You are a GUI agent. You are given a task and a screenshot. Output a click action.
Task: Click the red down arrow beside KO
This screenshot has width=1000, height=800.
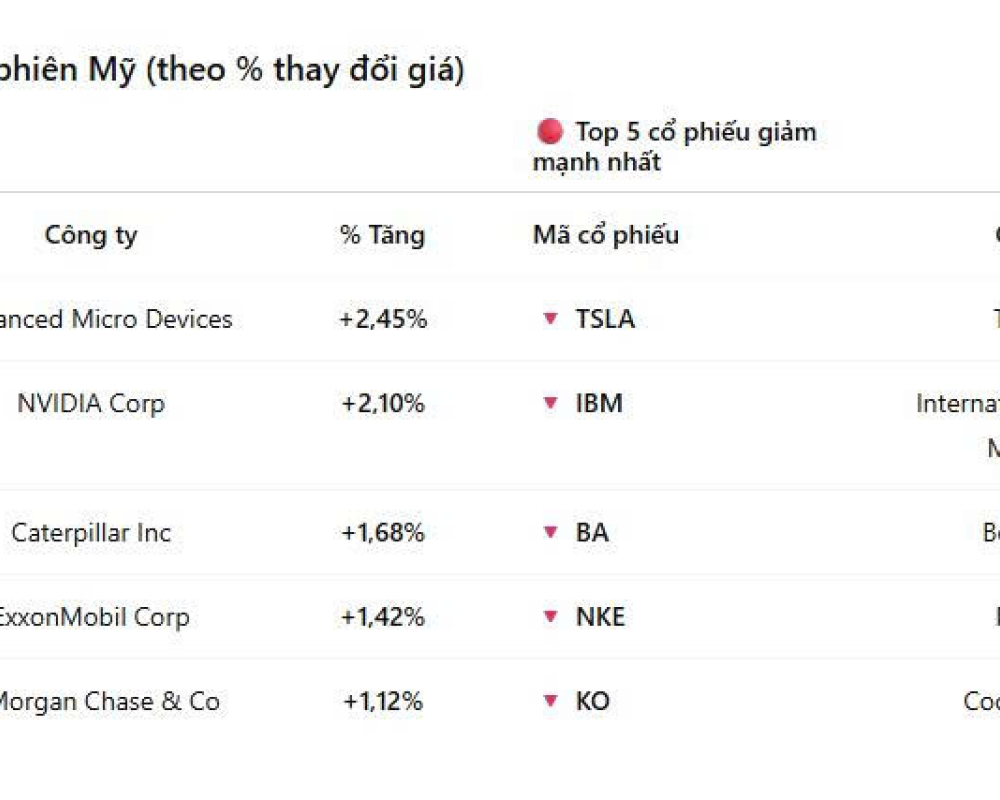[549, 701]
